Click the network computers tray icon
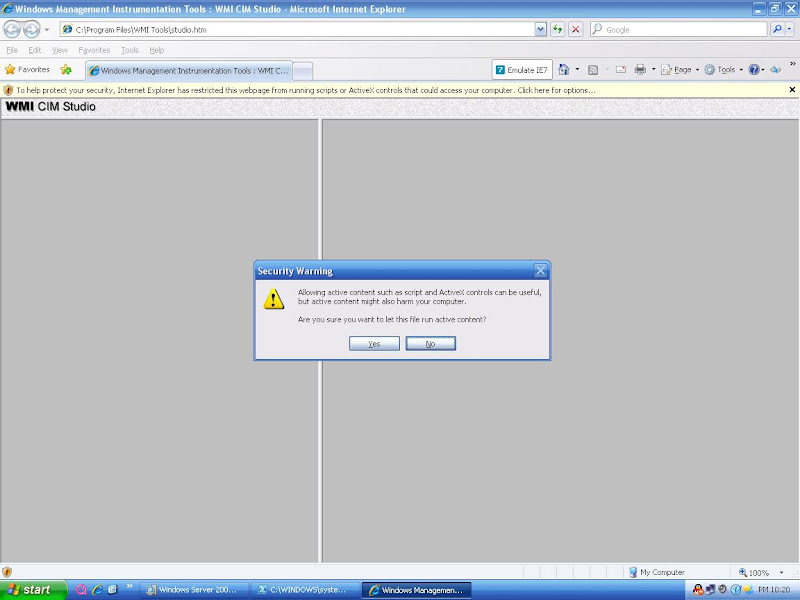The width and height of the screenshot is (800, 600). tap(710, 589)
